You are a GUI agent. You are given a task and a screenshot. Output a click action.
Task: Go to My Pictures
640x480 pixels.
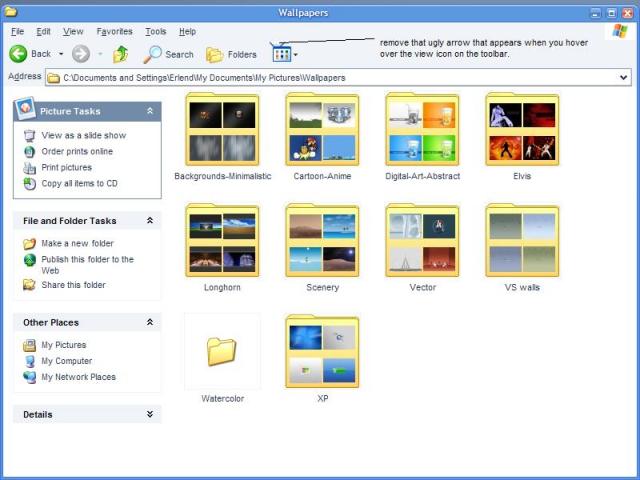click(x=64, y=345)
